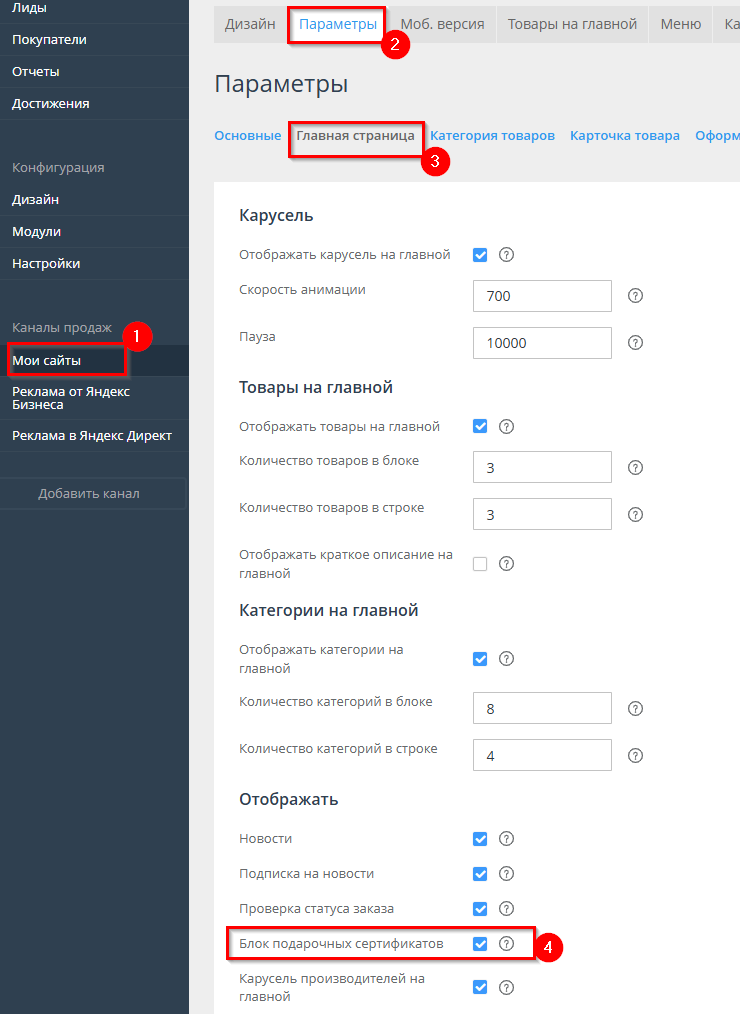Uncheck Подписка на новости checkbox
The height and width of the screenshot is (1014, 740).
click(x=480, y=874)
